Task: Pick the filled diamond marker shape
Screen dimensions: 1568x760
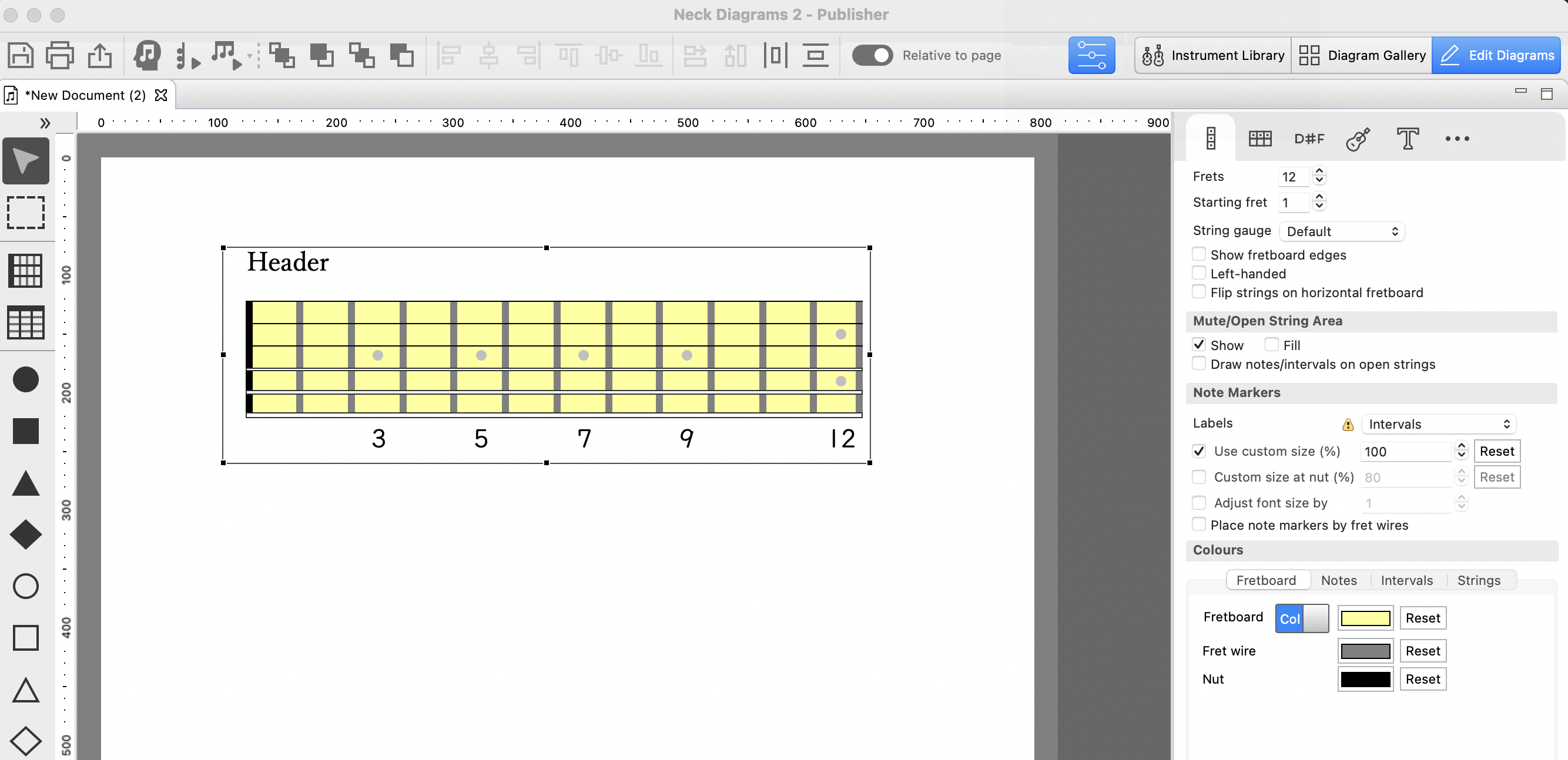Action: pos(26,535)
